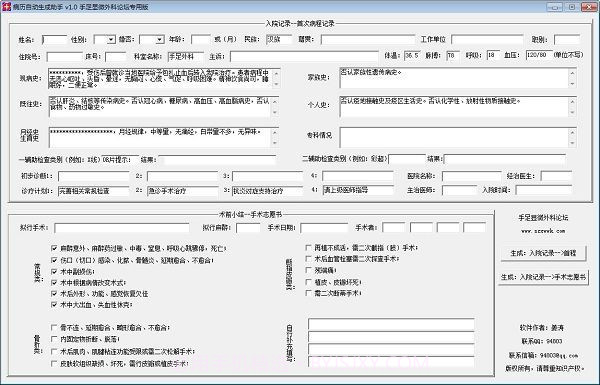Image resolution: width=600 pixels, height=385 pixels.
Task: Click the 住院号 input field
Action: tap(65, 57)
